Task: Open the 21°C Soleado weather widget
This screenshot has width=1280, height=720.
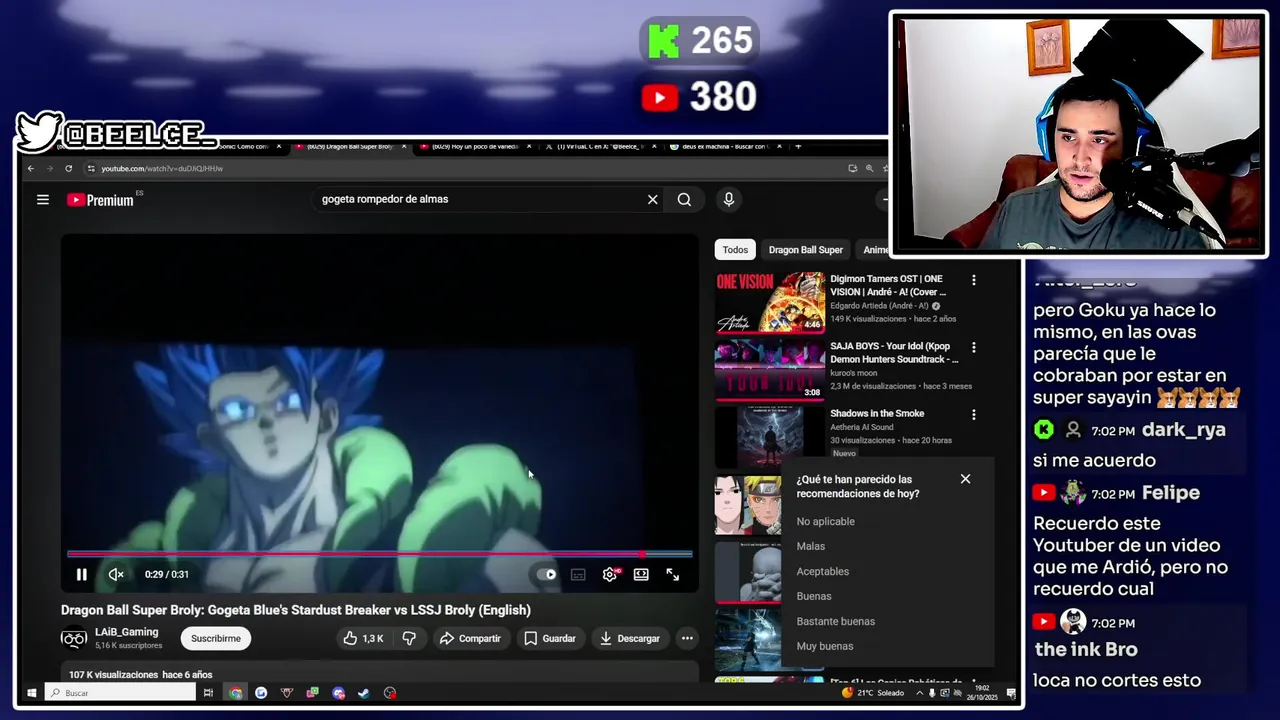Action: tap(873, 693)
